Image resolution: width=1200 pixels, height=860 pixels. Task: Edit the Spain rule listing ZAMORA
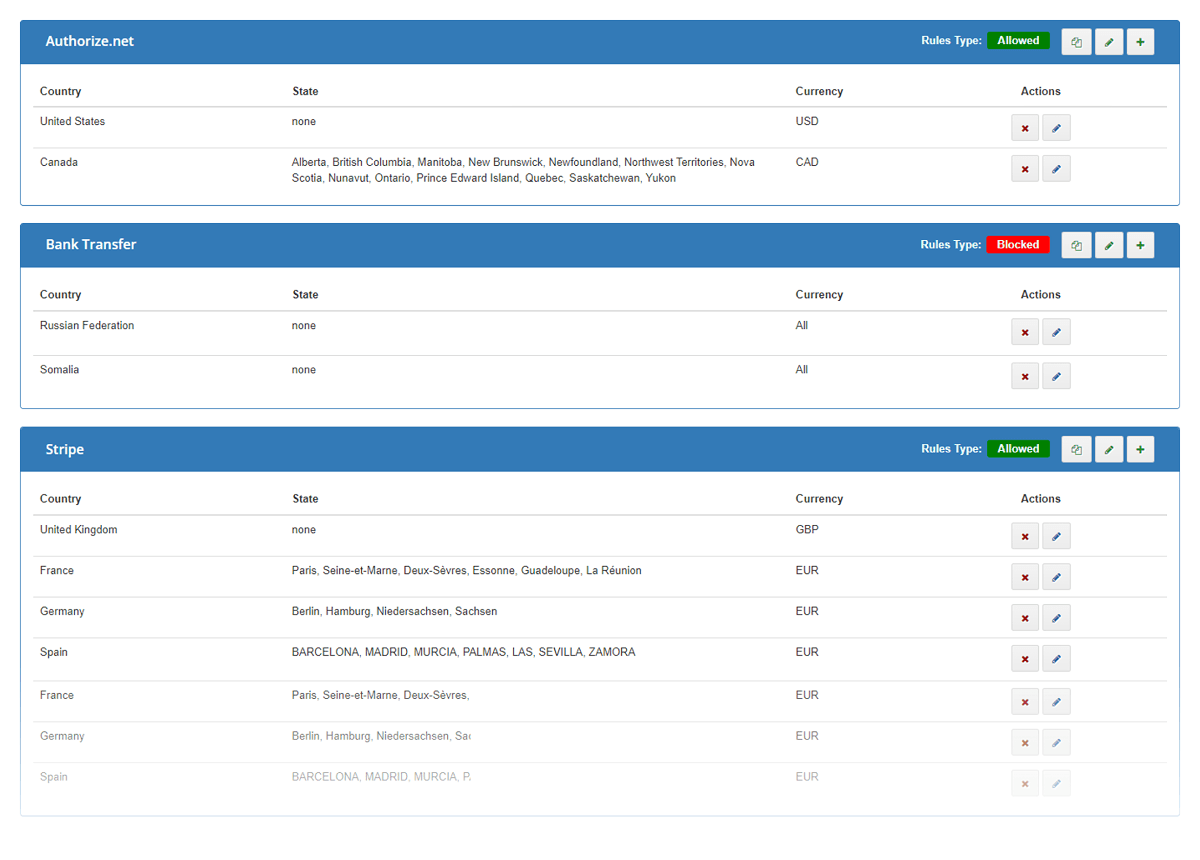click(1056, 659)
